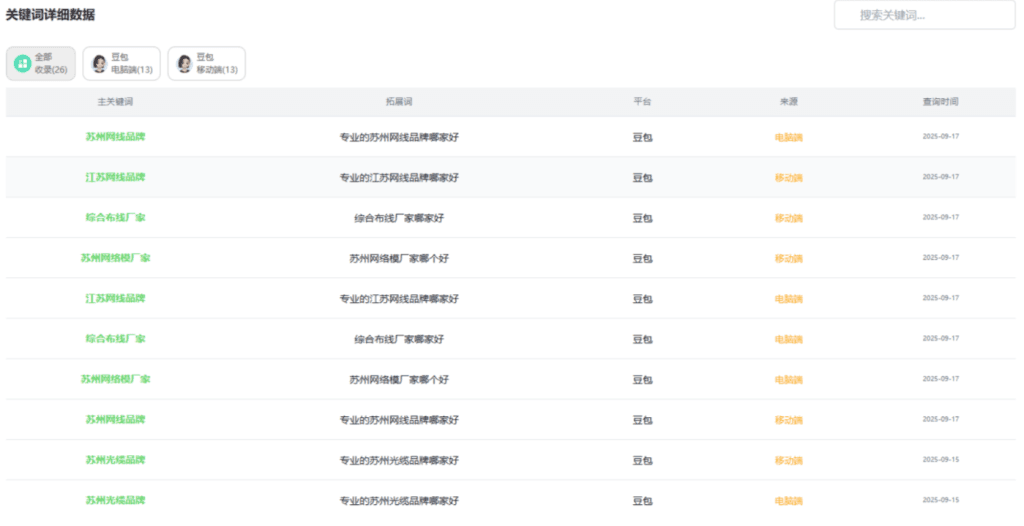
Task: Switch to the 豆包 电脑端(13) tab
Action: pyautogui.click(x=121, y=64)
